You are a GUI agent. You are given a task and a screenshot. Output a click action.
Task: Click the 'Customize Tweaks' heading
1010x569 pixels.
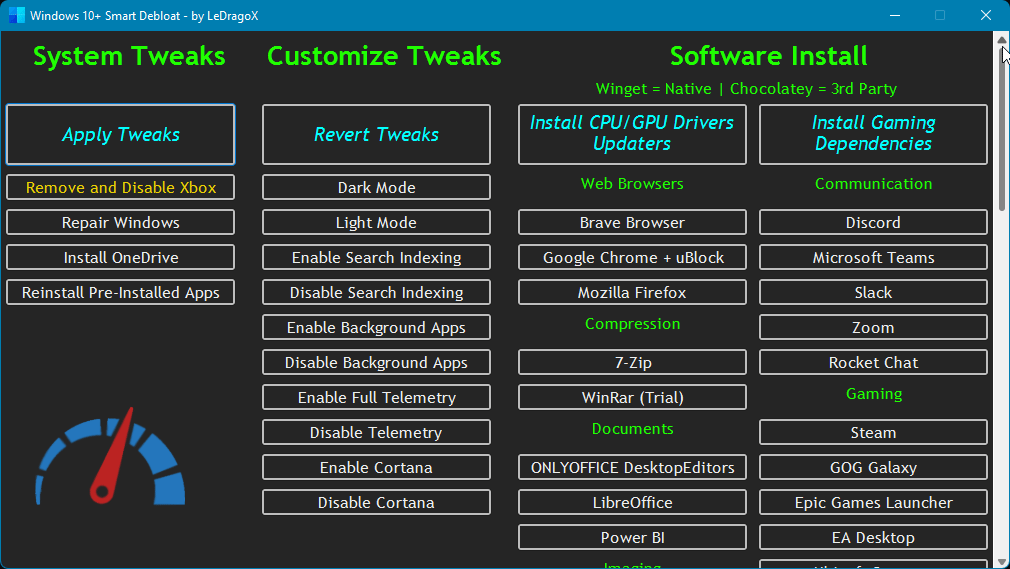coord(384,56)
